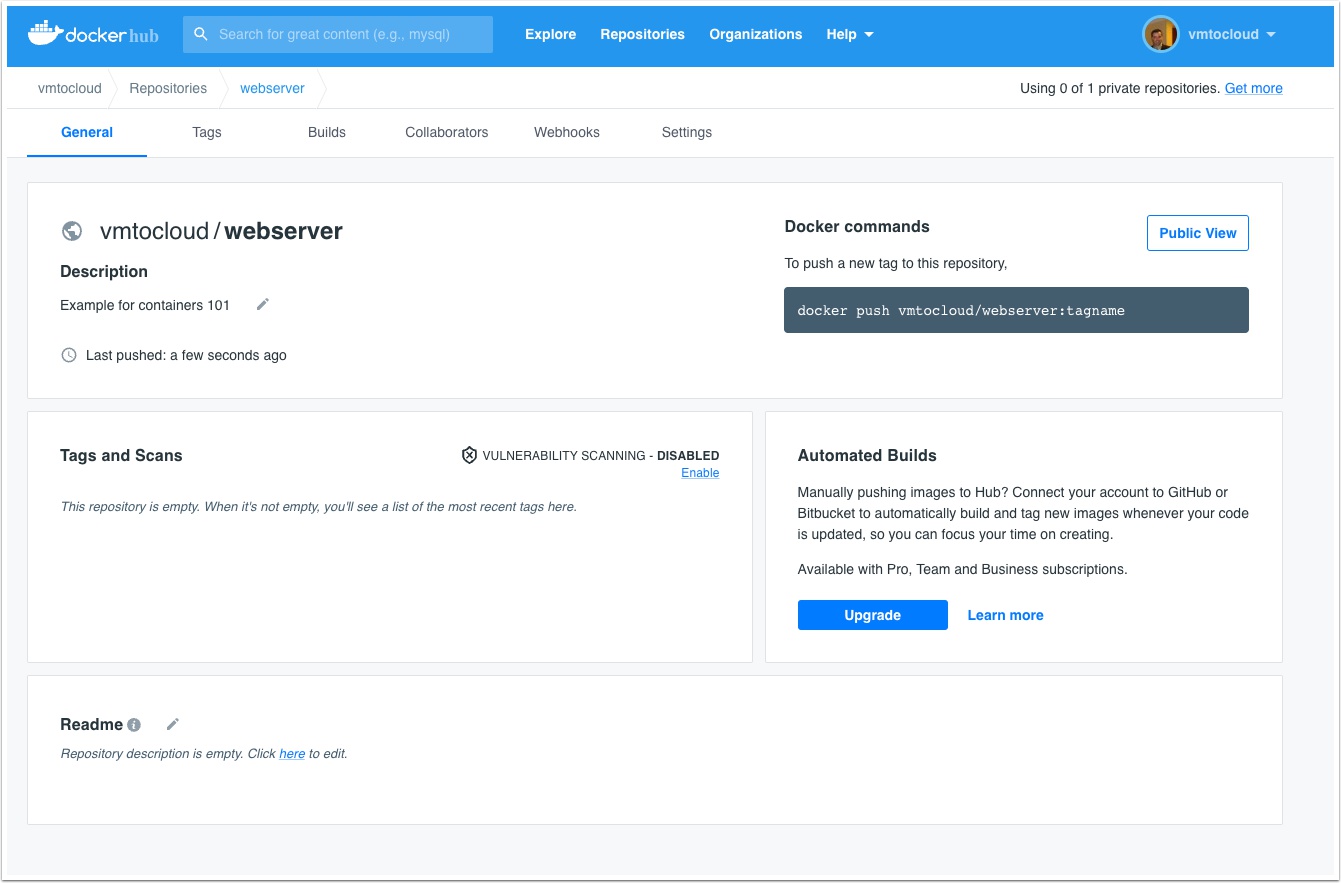This screenshot has width=1341, height=883.
Task: Open Organizations in top navigation
Action: [756, 34]
